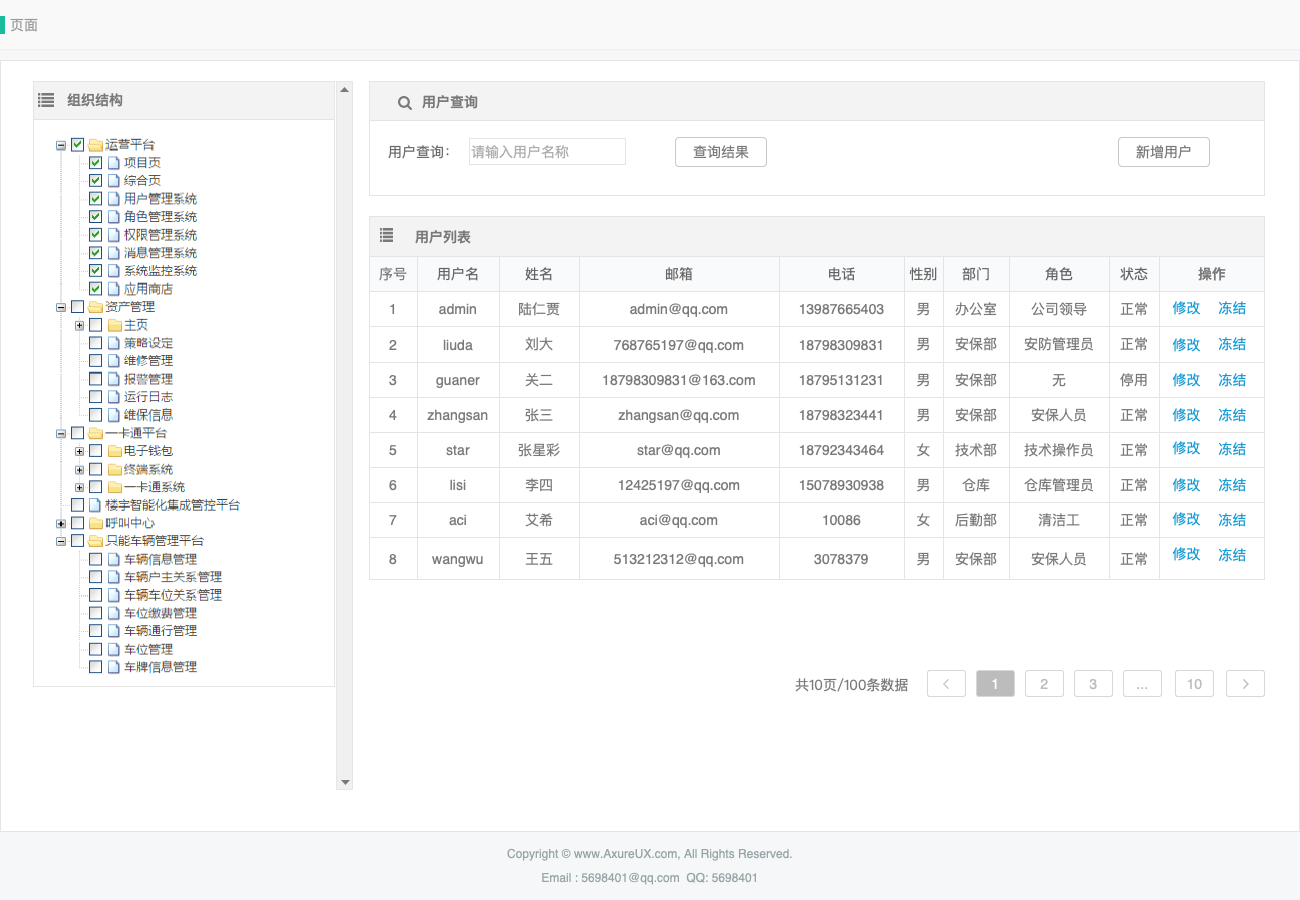Collapse the 运营平台 tree node
1300x900 pixels.
coord(61,145)
